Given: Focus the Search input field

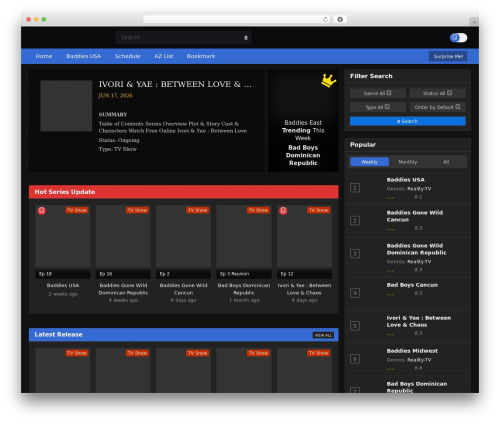Looking at the screenshot, I should pyautogui.click(x=183, y=38).
